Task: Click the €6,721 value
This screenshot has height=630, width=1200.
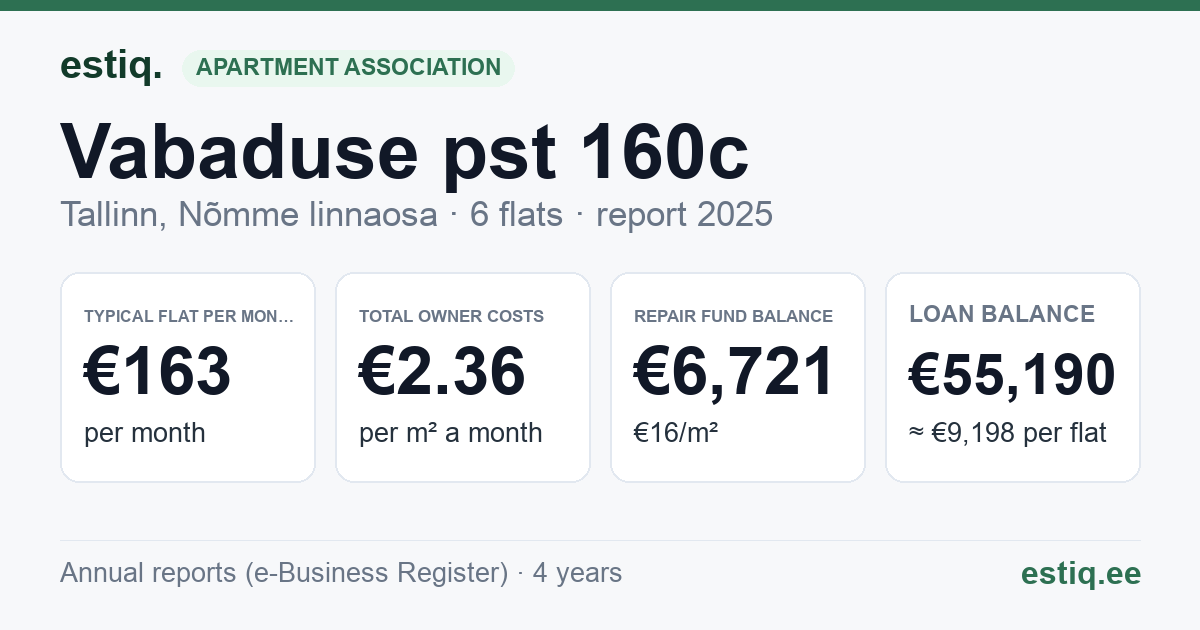Action: [x=734, y=372]
